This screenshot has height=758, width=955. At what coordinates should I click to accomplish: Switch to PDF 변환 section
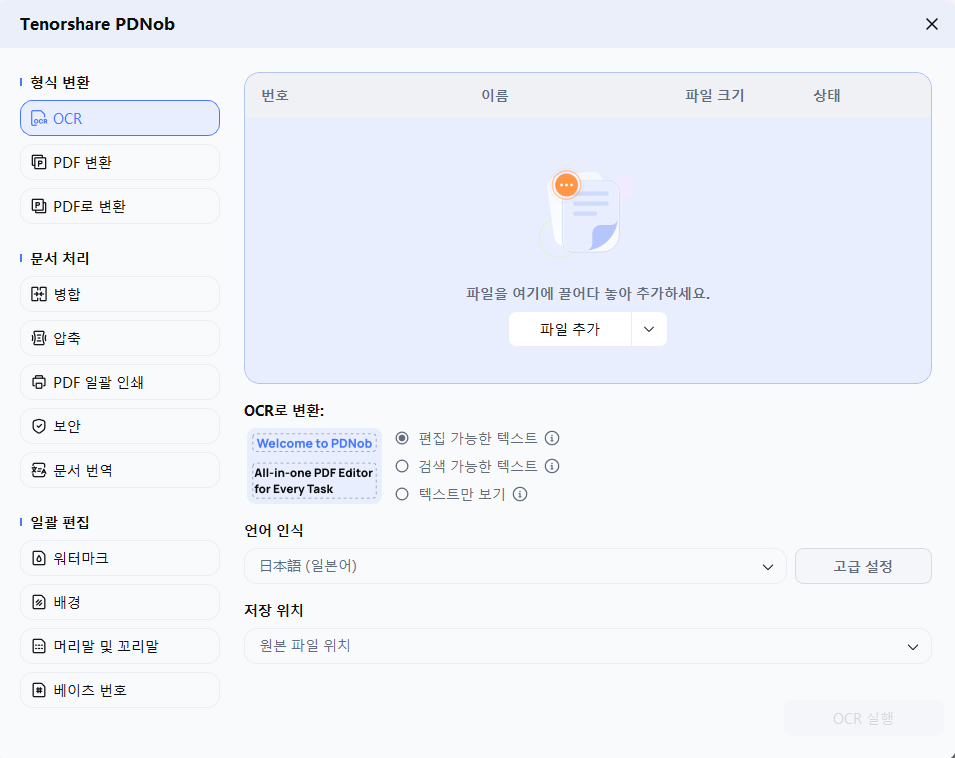(x=120, y=162)
